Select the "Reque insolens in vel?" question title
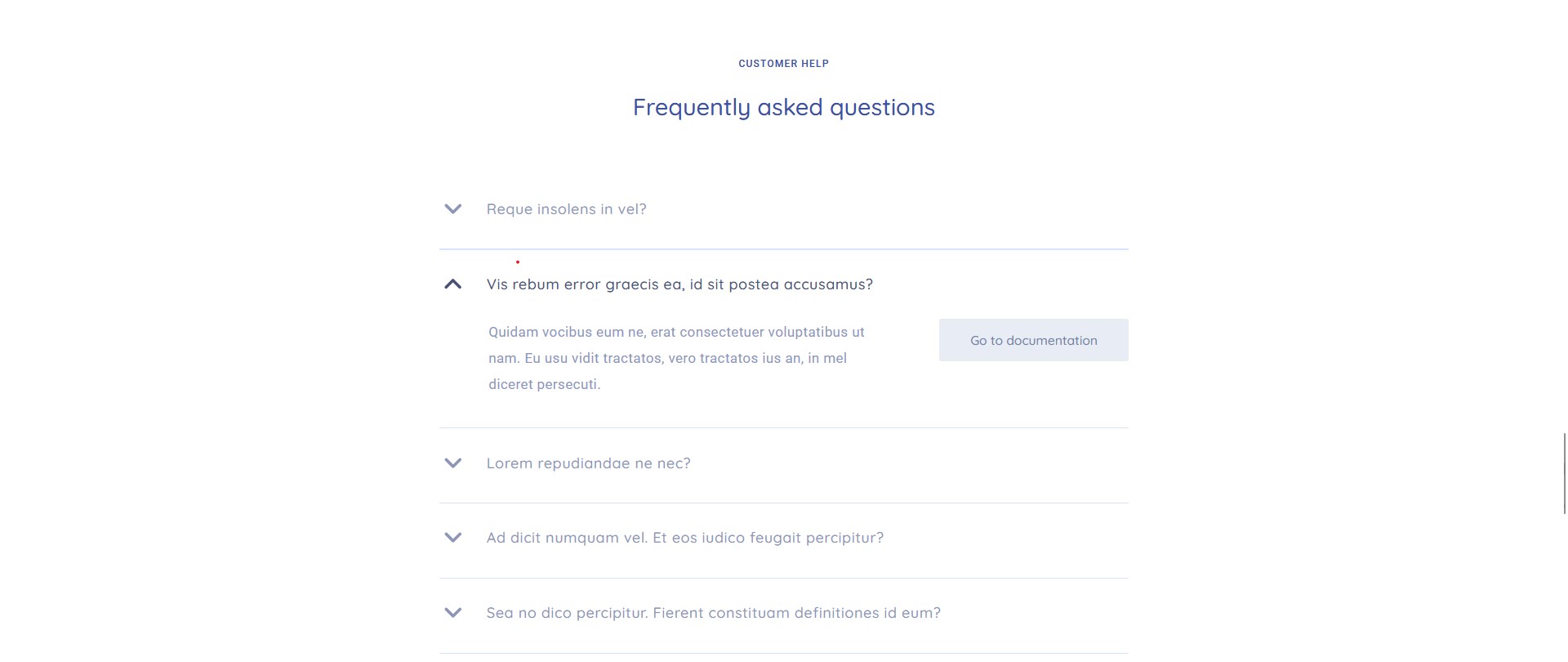This screenshot has height=662, width=1568. point(566,209)
